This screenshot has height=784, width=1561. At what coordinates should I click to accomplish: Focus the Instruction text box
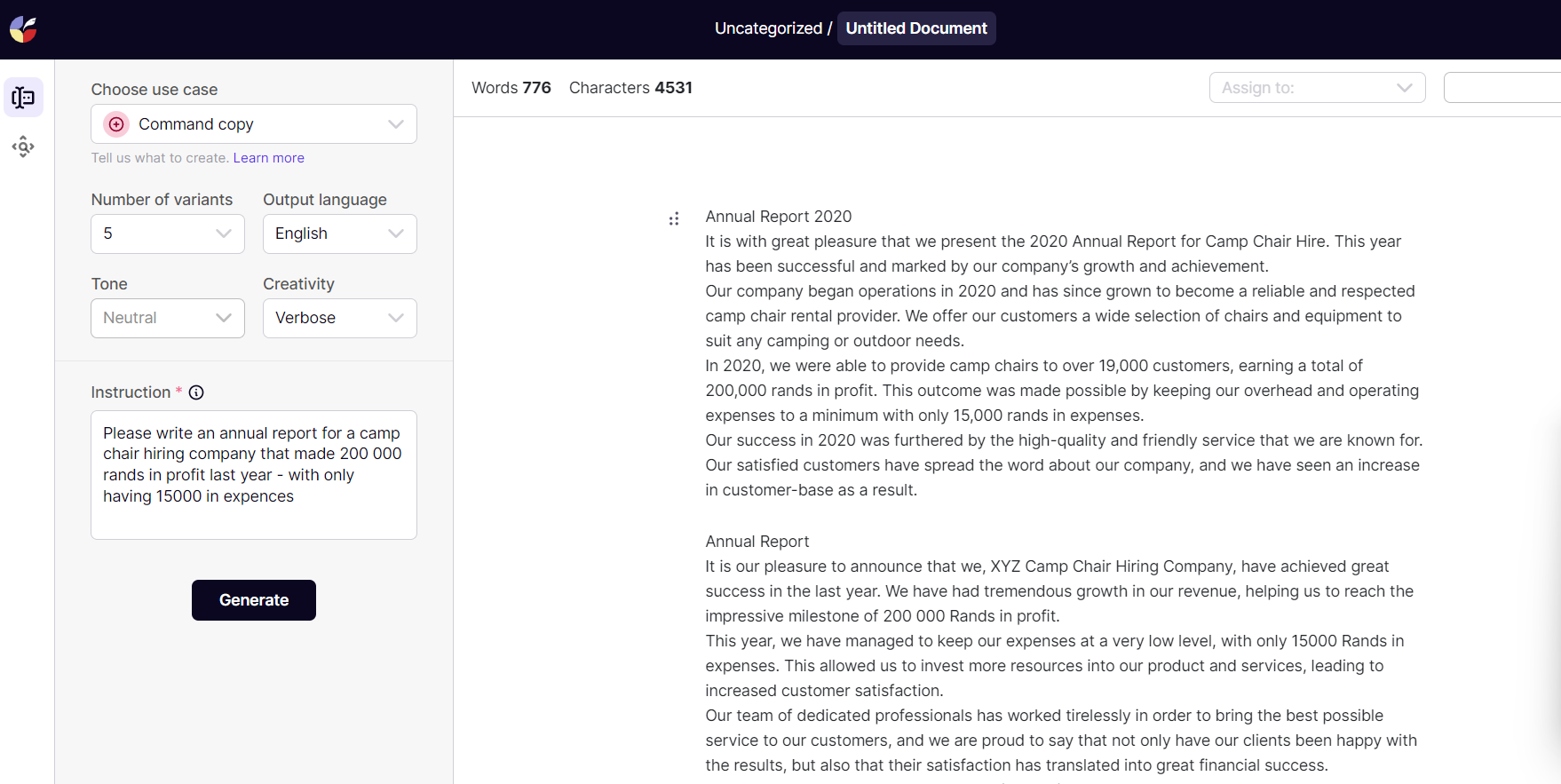254,474
